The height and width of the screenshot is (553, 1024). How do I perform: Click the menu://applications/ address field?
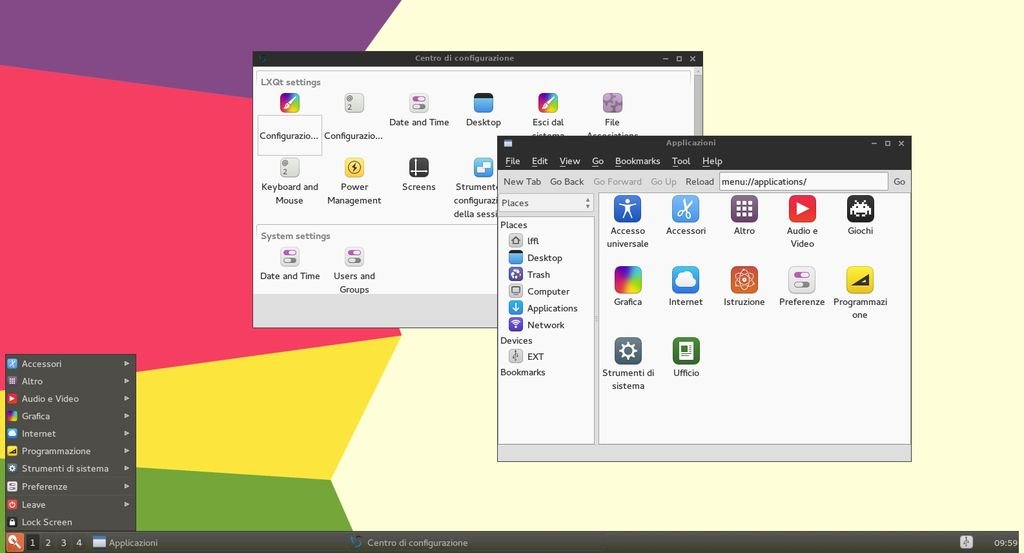pos(802,182)
